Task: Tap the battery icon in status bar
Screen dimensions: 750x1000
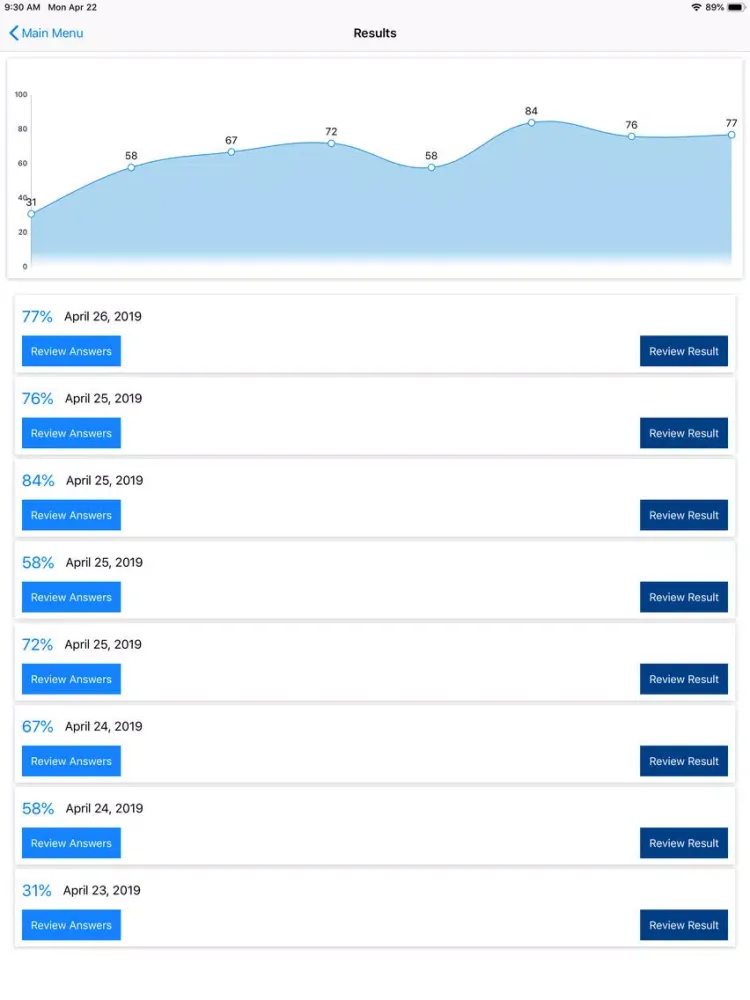Action: (x=736, y=7)
